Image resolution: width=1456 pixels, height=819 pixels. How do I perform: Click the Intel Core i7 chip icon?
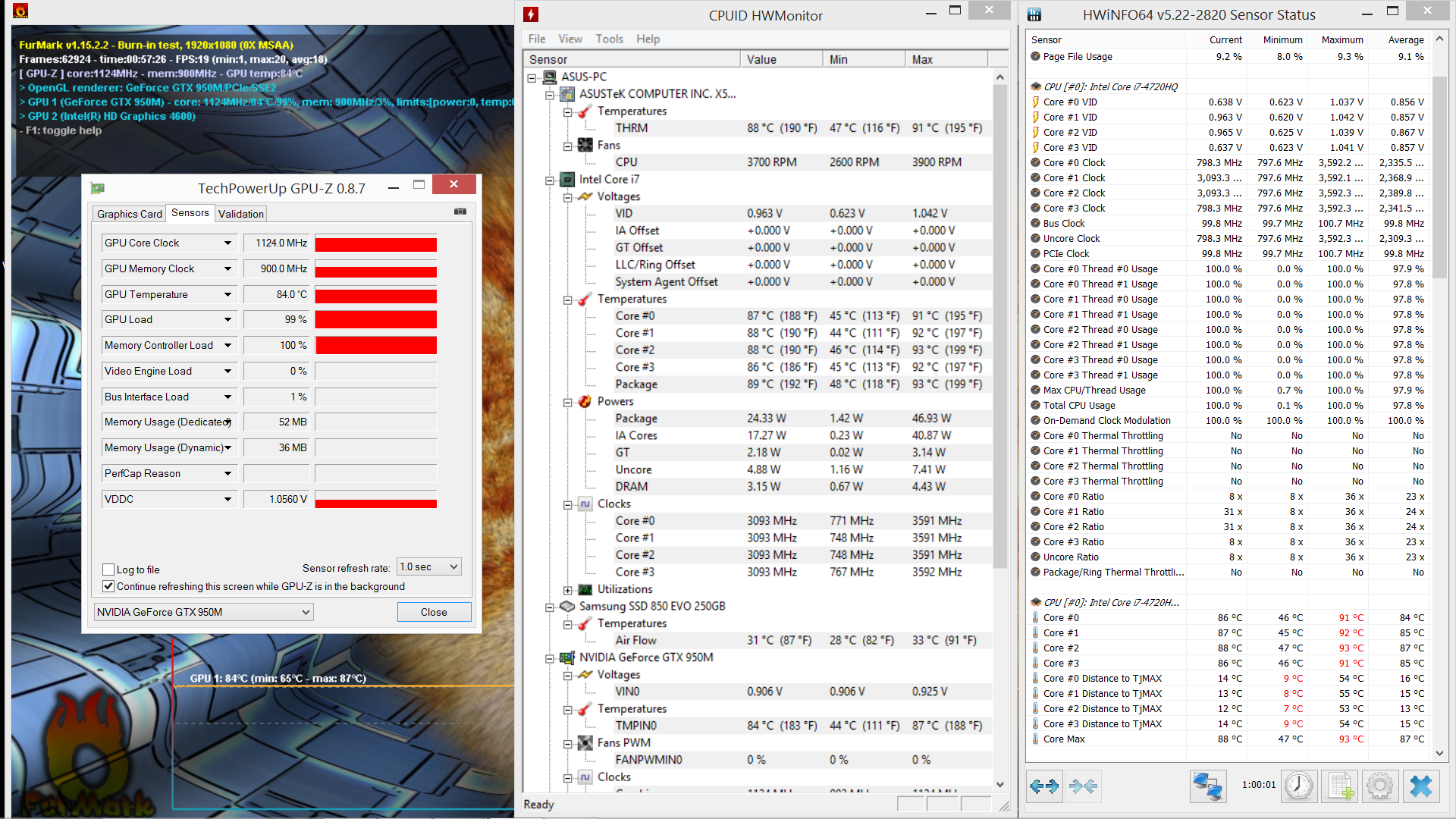click(567, 180)
